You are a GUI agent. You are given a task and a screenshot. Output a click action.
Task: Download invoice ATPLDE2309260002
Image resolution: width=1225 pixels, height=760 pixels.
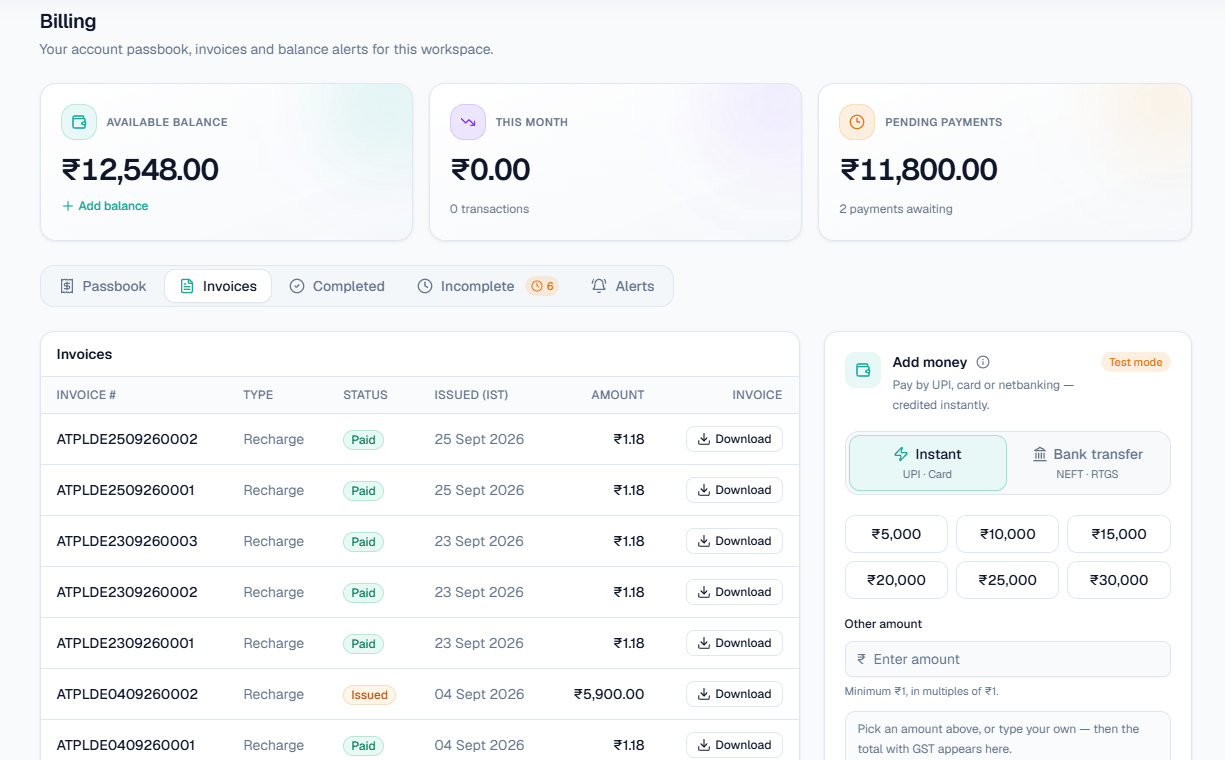(x=734, y=592)
